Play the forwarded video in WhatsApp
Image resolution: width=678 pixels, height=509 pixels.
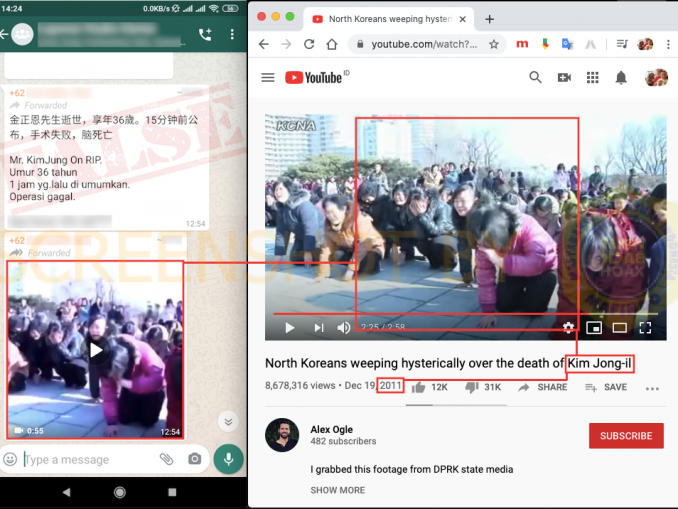[x=96, y=350]
